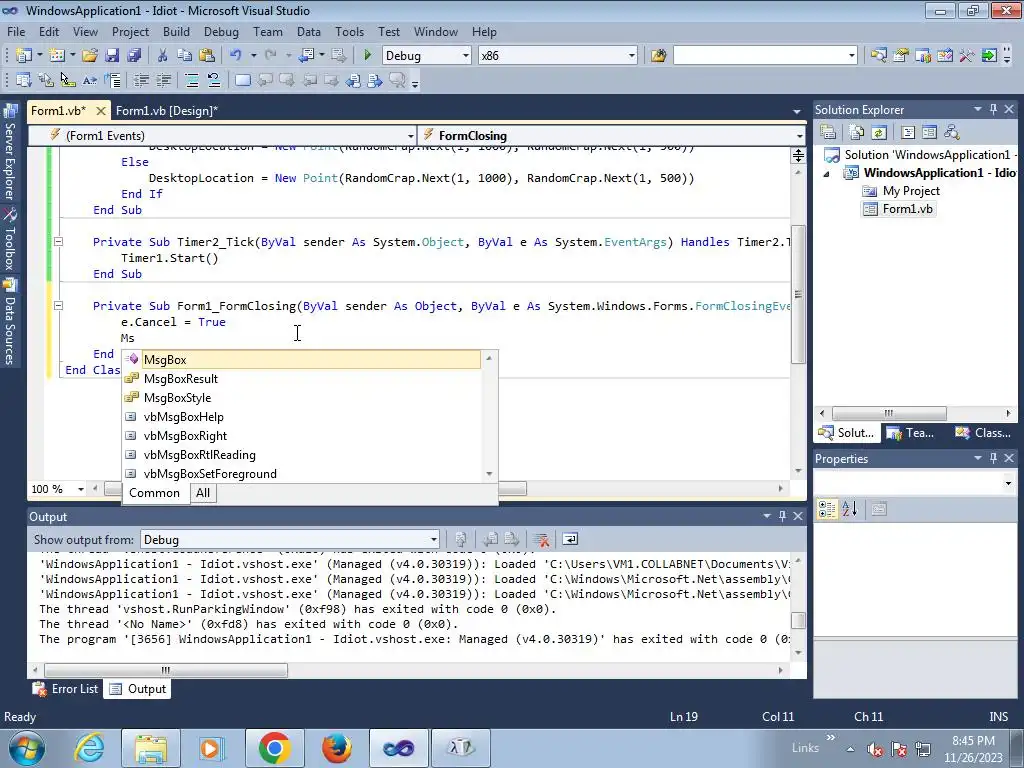Click the Copy icon in toolbar
The image size is (1024, 768).
click(185, 56)
